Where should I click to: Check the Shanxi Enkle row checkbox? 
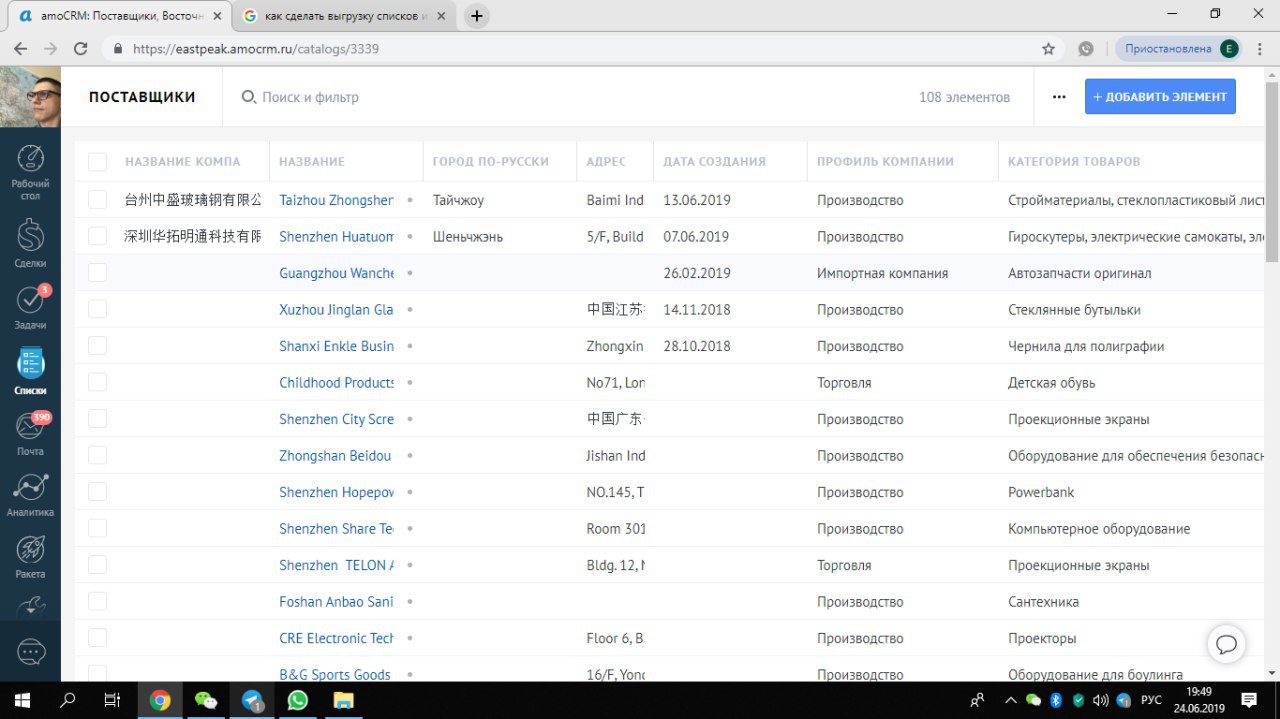pos(97,346)
